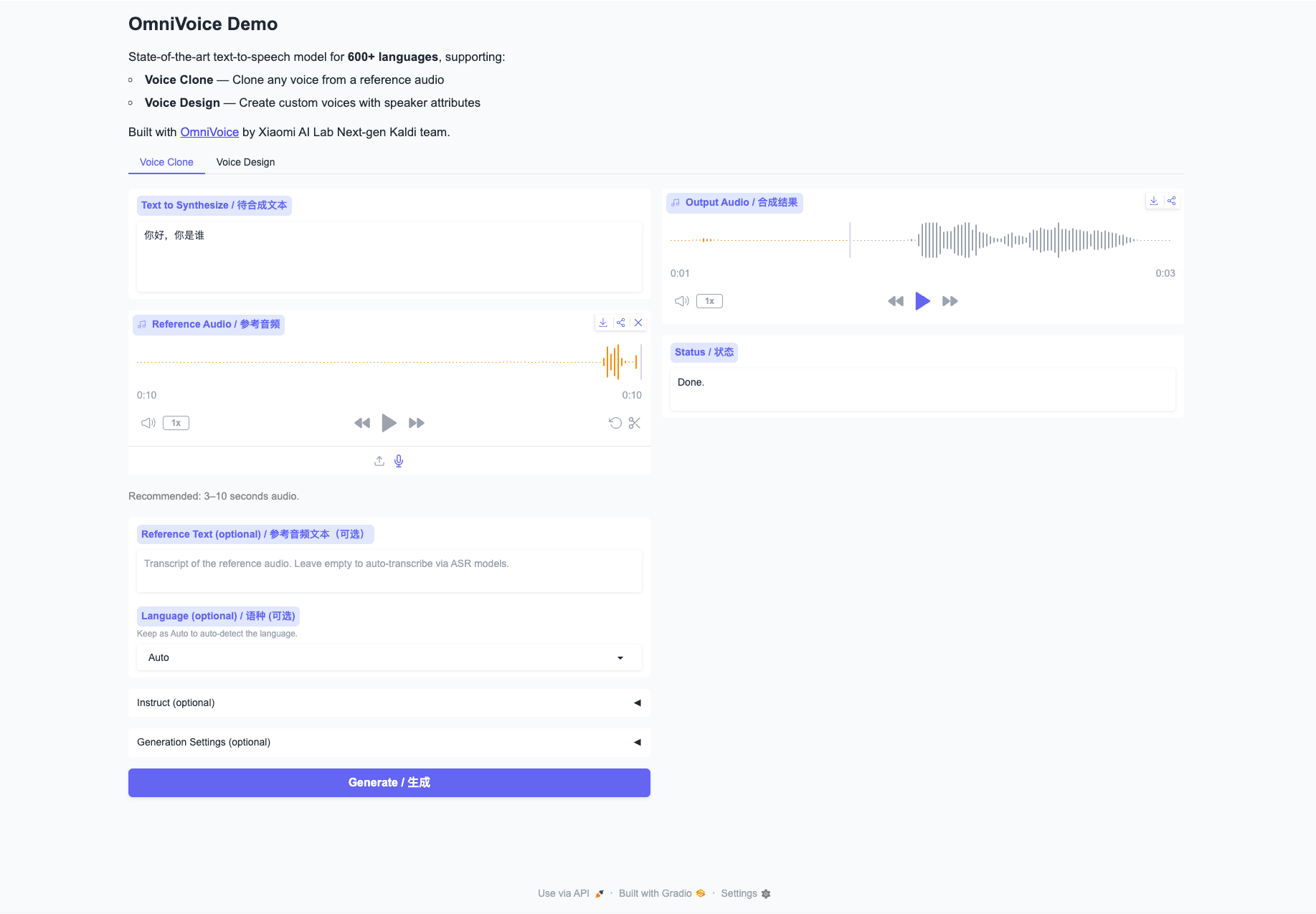Expand Generation Settings (optional) section
The width and height of the screenshot is (1316, 914).
click(389, 742)
